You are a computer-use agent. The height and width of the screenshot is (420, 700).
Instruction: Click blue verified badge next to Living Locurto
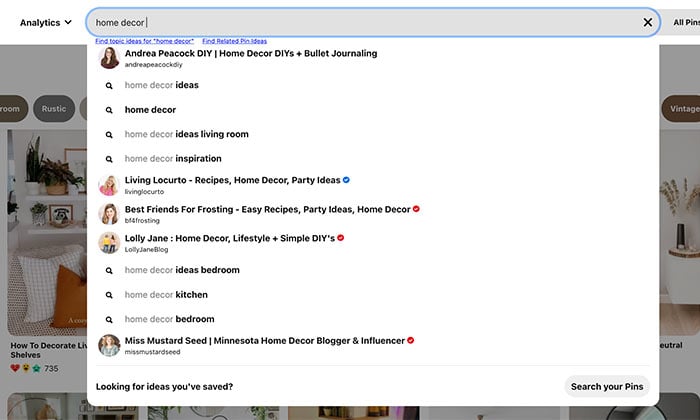[346, 180]
